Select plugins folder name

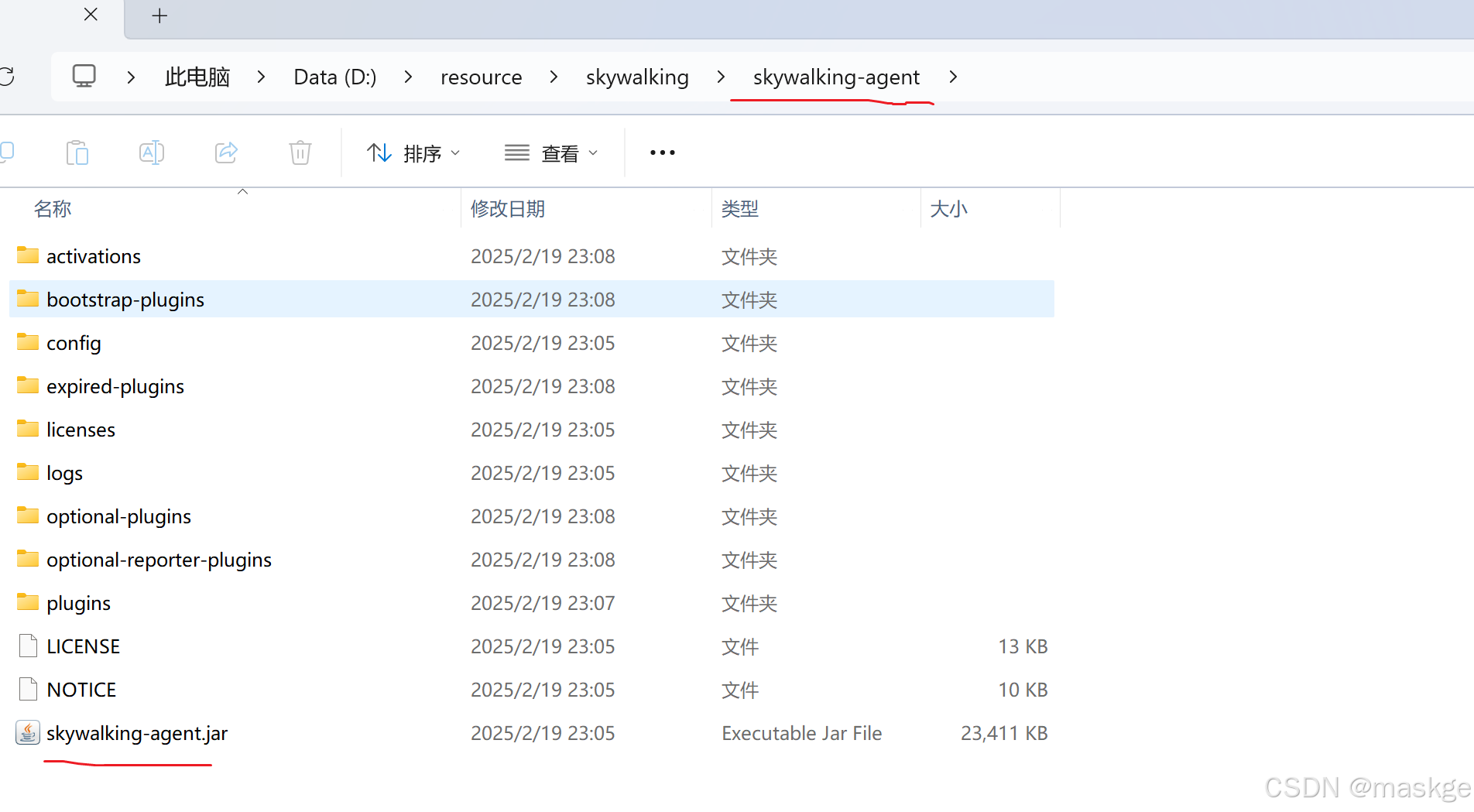pos(78,603)
